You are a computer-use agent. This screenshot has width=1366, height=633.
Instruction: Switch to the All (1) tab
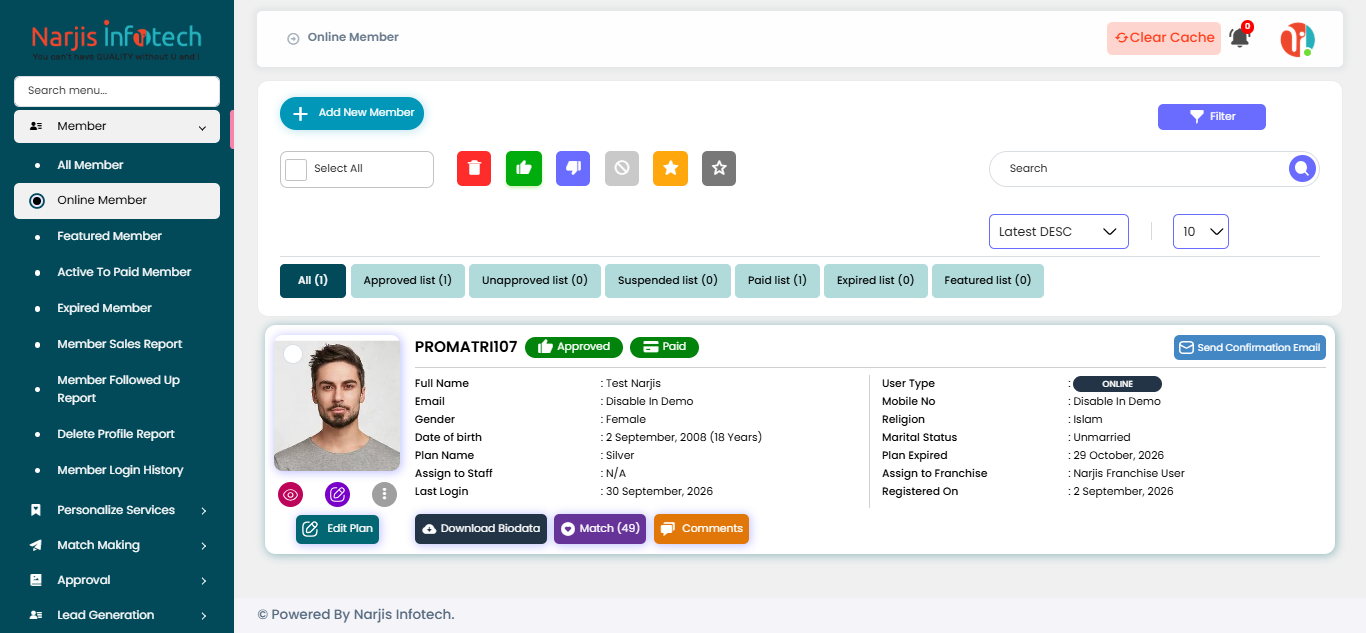coord(313,281)
